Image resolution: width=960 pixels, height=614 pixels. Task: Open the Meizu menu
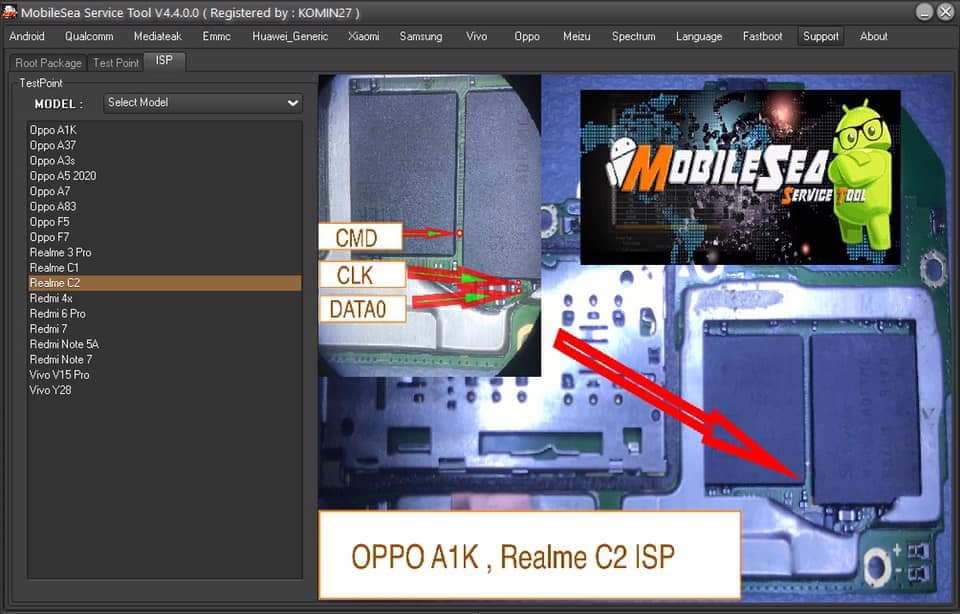[x=577, y=36]
